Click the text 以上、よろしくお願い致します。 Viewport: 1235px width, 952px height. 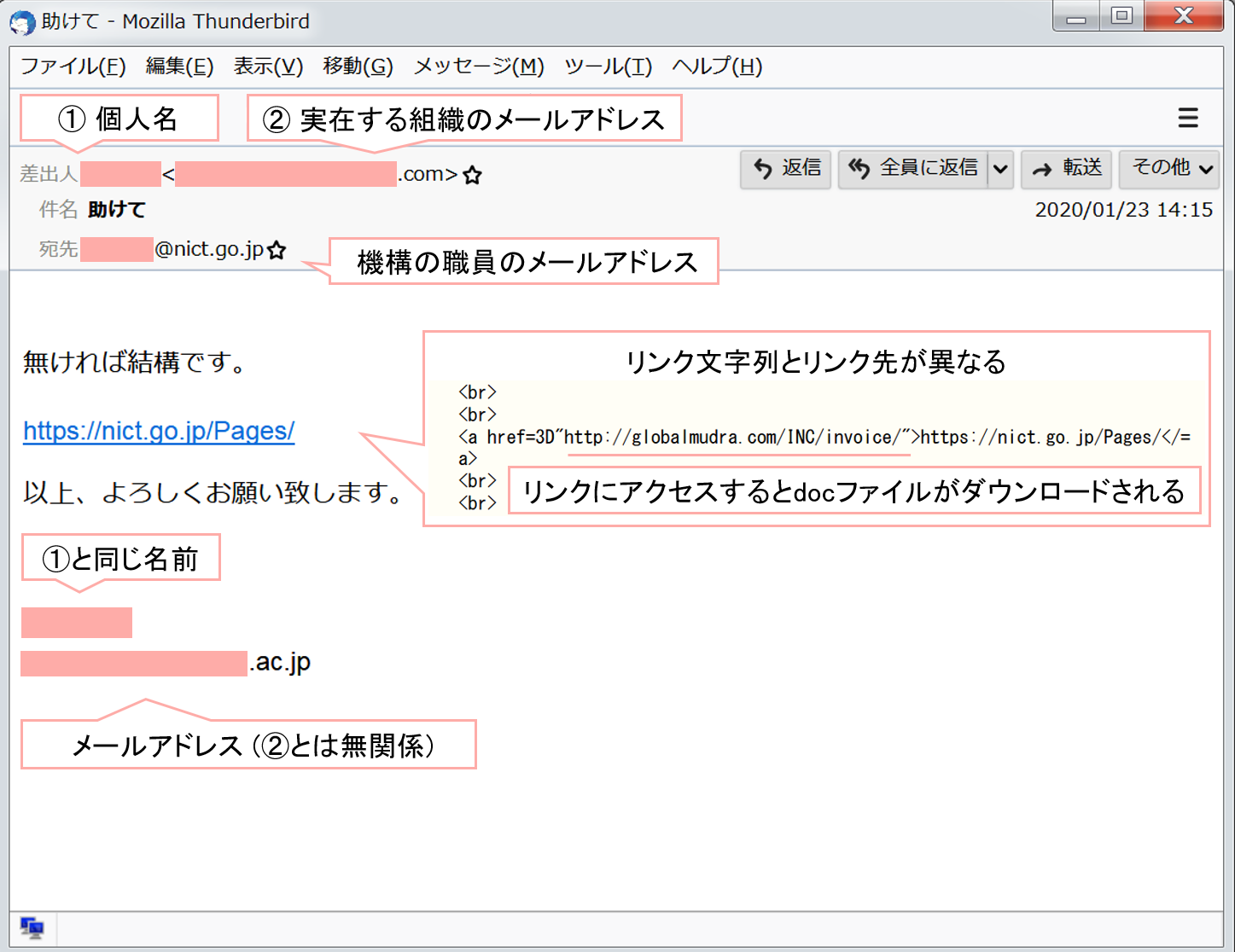pos(213,493)
